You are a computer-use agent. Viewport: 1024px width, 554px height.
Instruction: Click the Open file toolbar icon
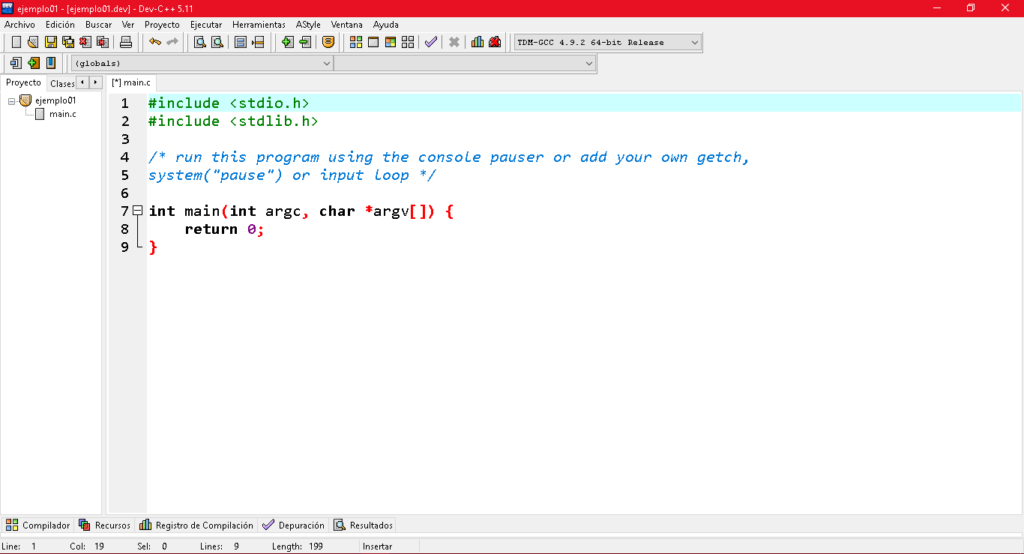pos(33,42)
